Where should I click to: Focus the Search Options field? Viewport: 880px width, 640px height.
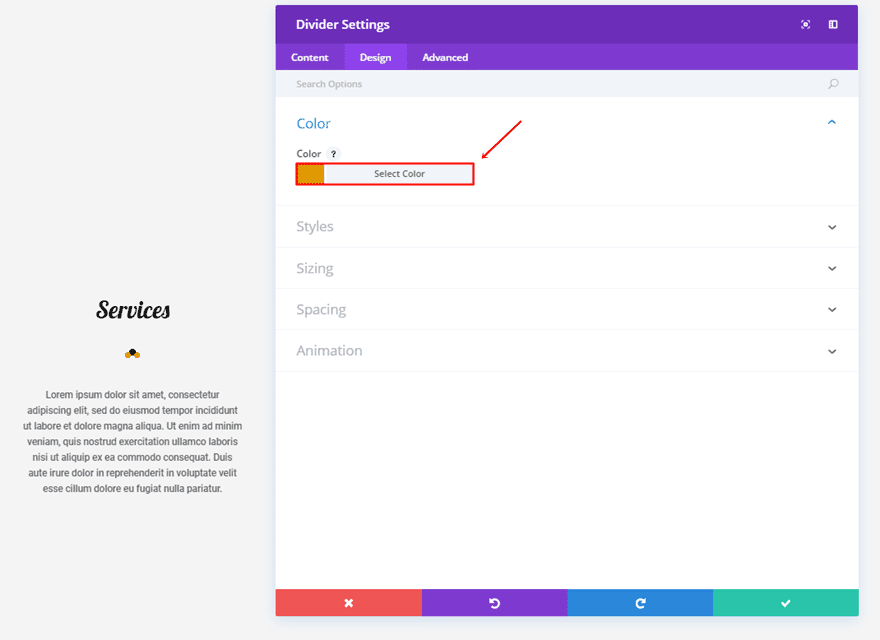[x=550, y=84]
